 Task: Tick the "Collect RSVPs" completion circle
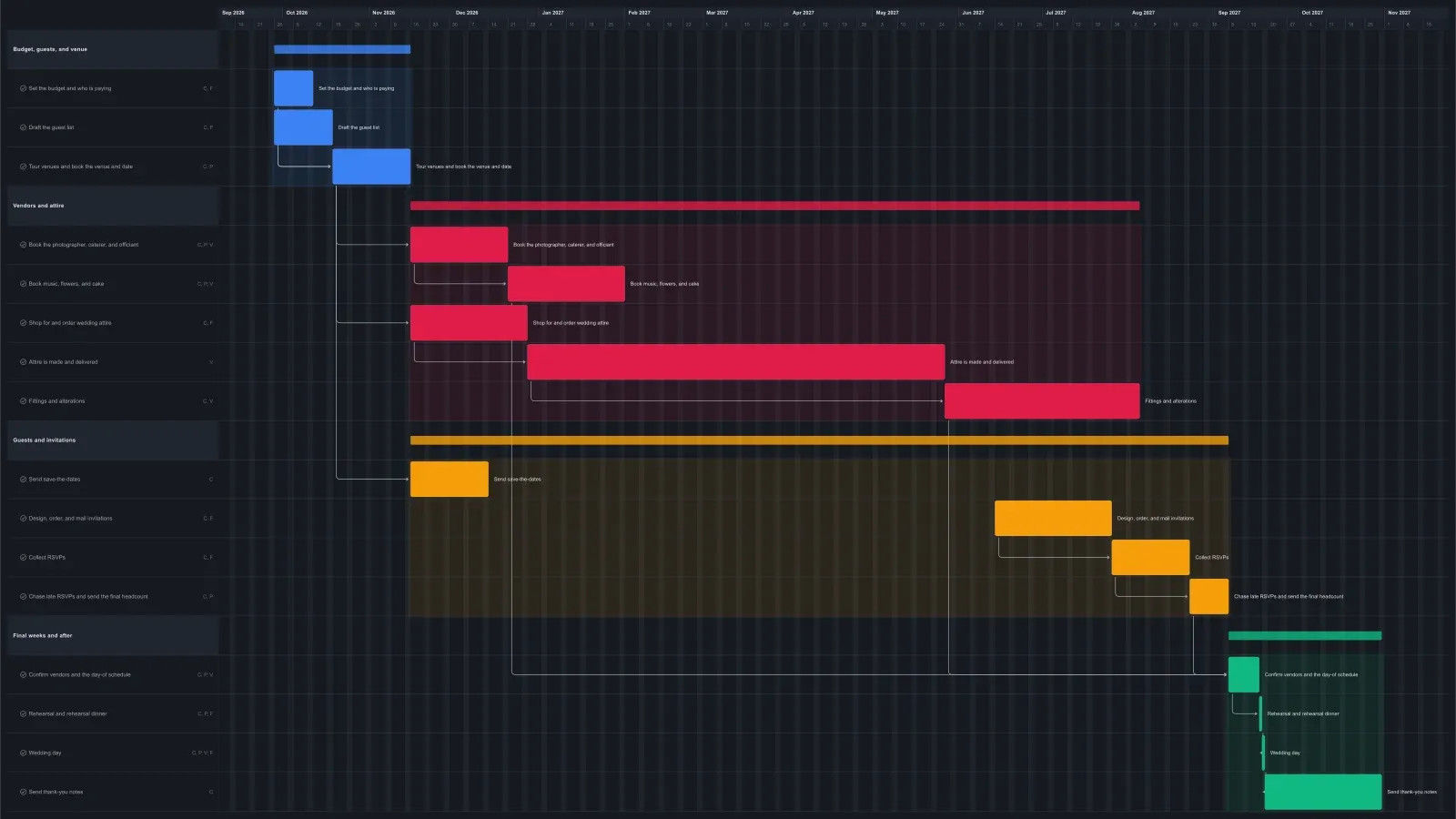23,558
